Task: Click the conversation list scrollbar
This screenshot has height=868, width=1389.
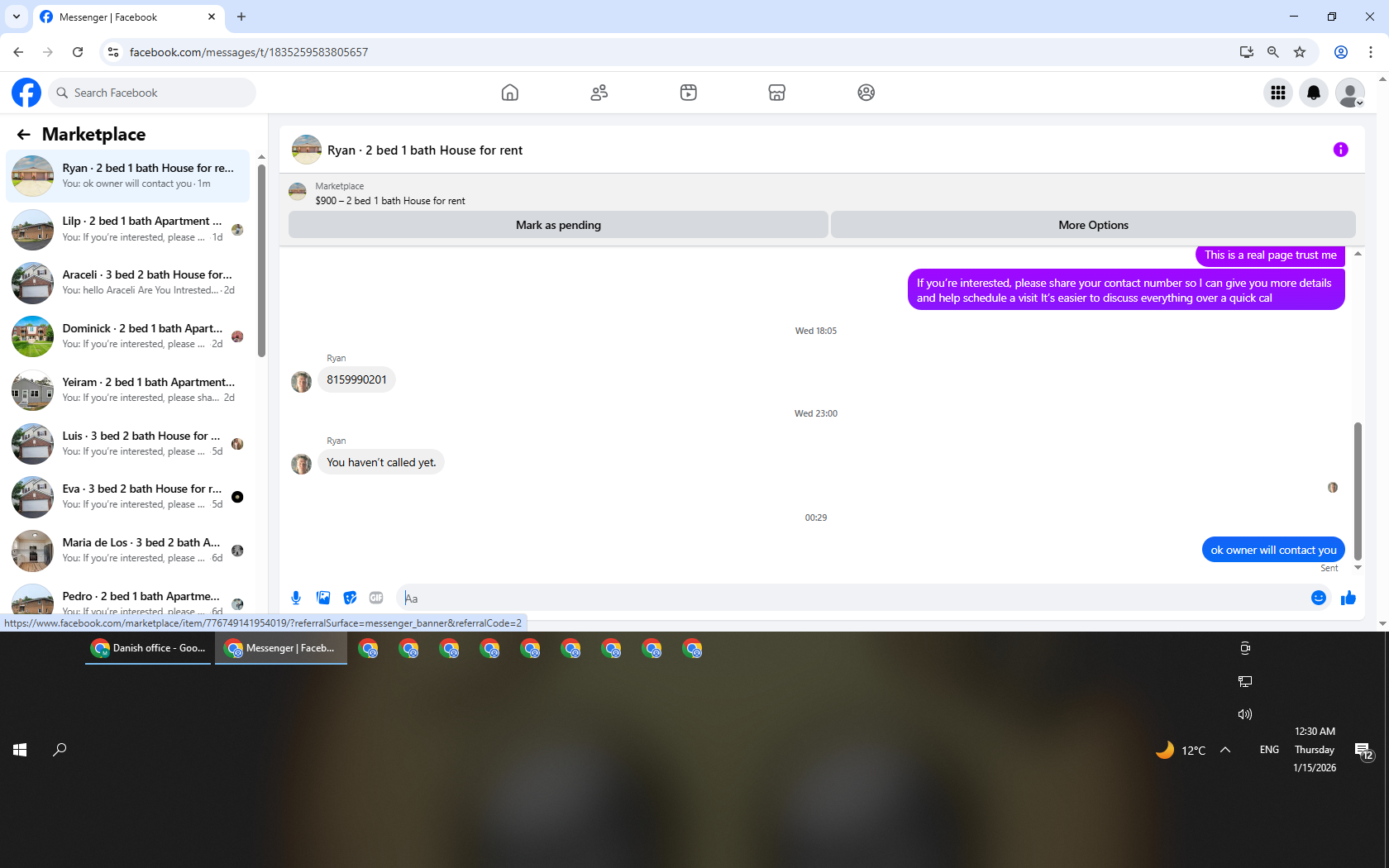Action: coord(261,260)
